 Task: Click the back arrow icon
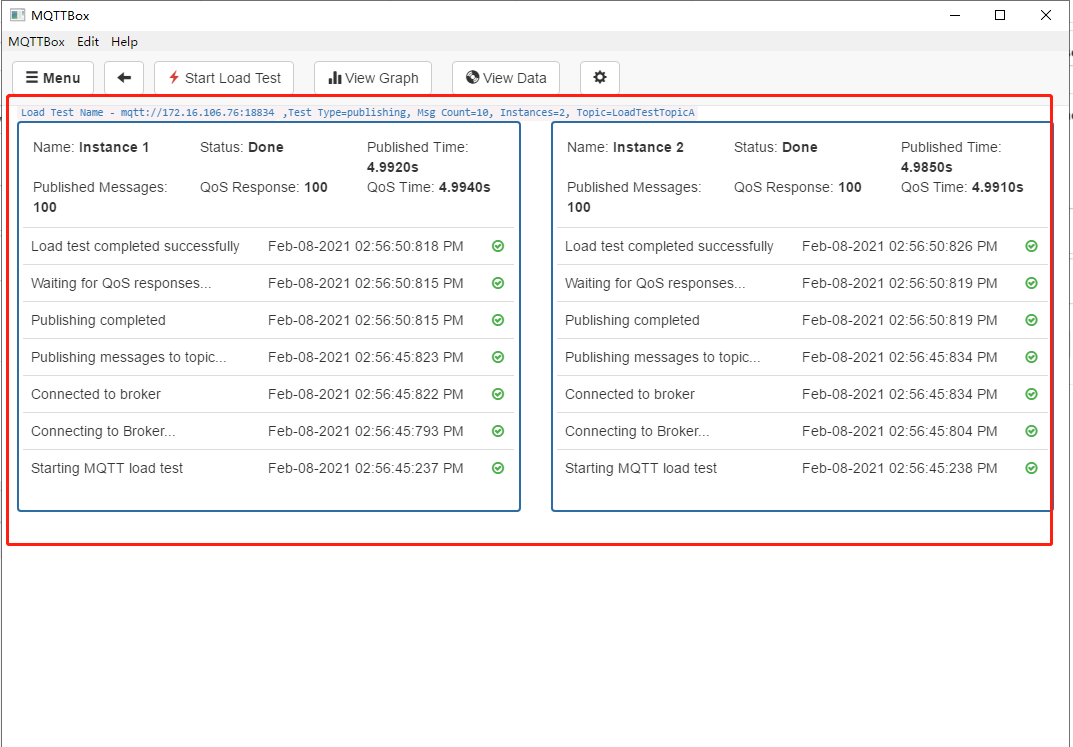124,78
